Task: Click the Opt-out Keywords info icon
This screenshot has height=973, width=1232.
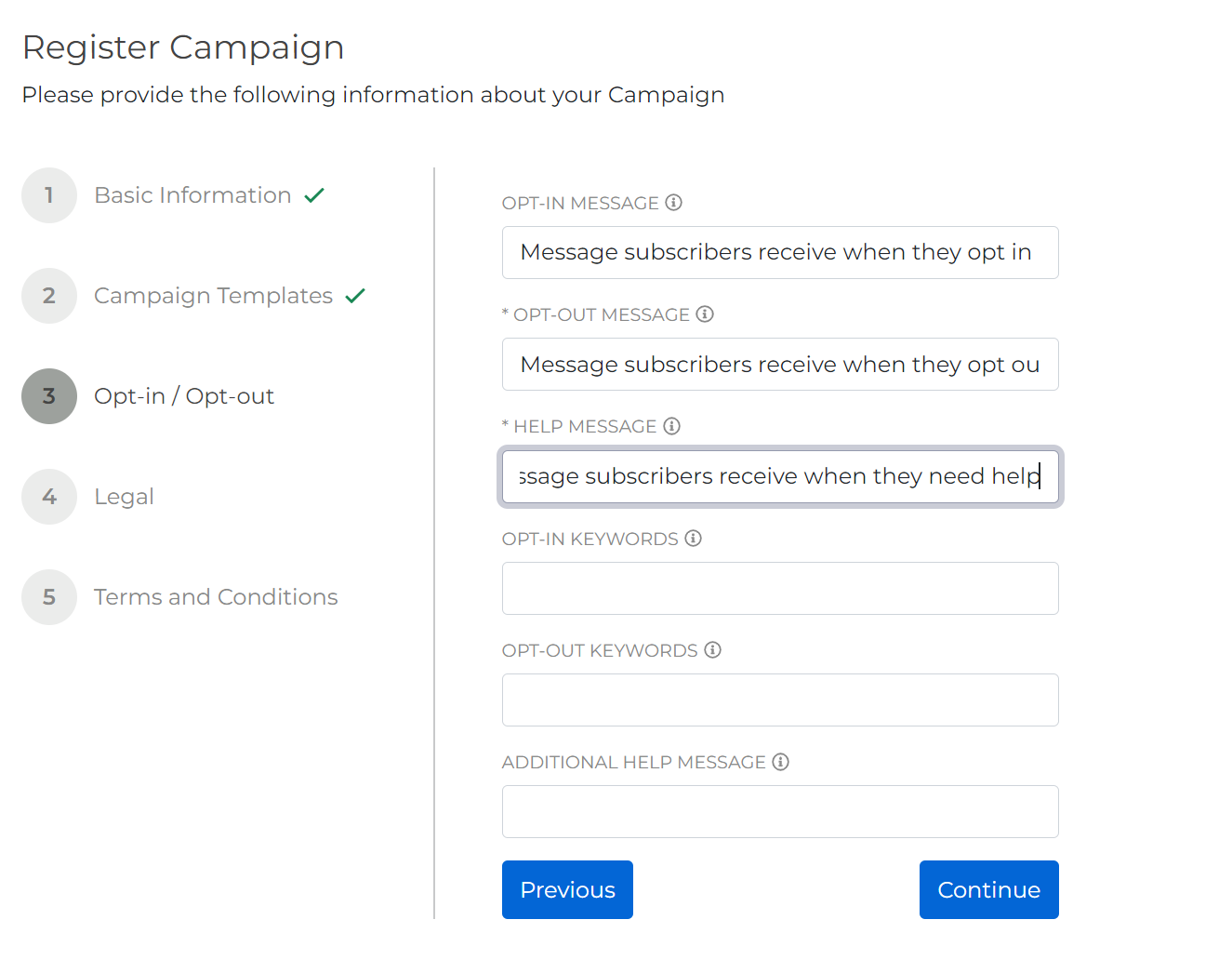Action: pyautogui.click(x=712, y=650)
